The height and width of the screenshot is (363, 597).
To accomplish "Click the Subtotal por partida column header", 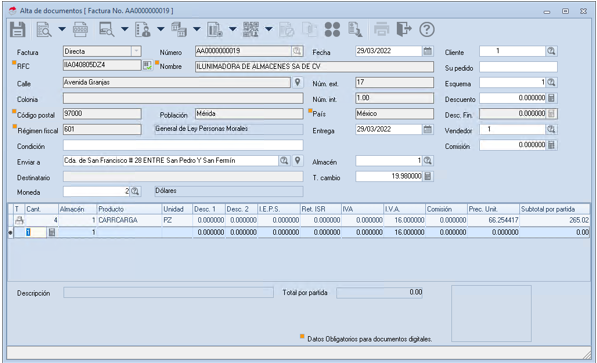I will (555, 209).
